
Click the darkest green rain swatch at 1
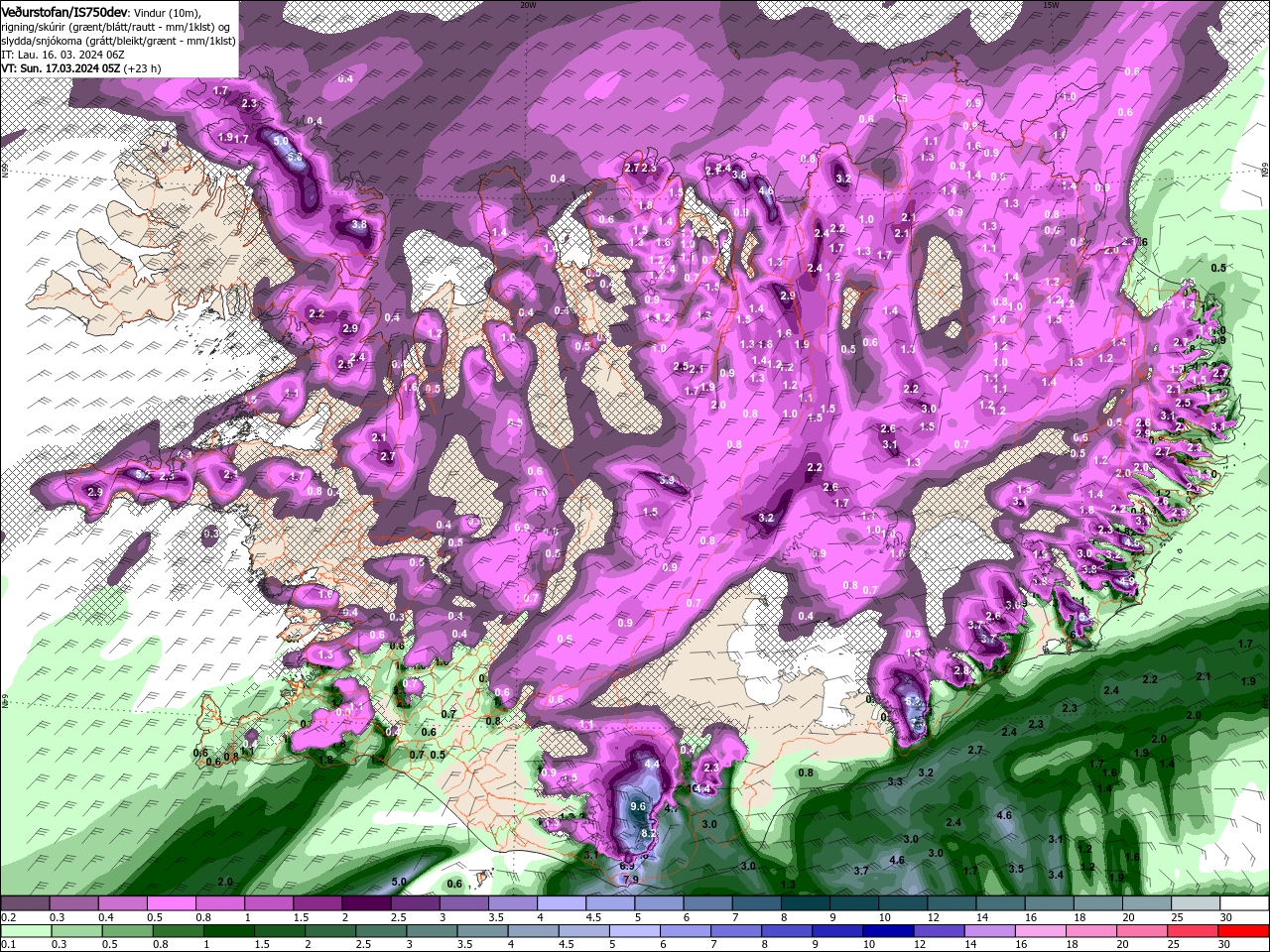[x=229, y=930]
